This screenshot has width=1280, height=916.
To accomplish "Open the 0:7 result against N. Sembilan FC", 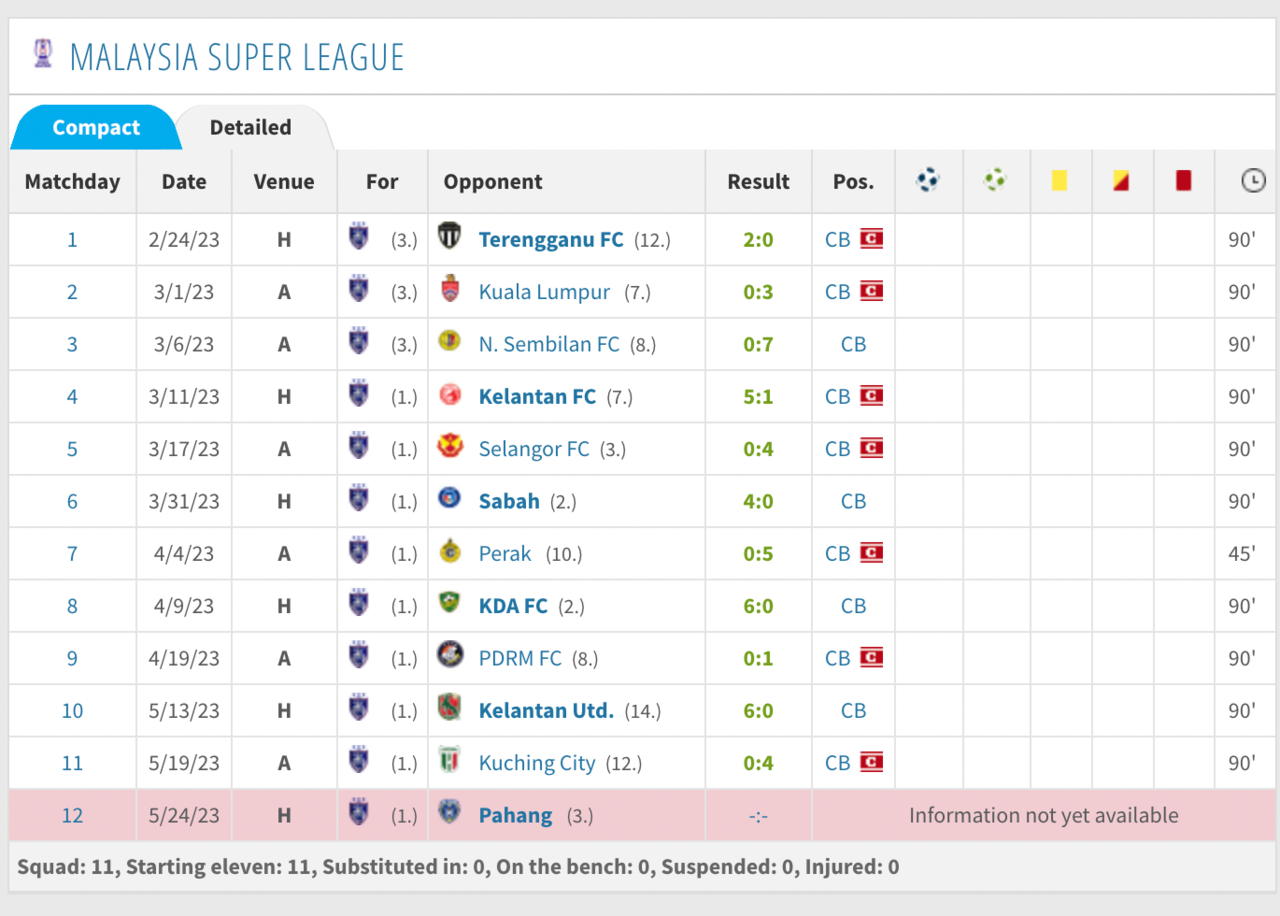I will 758,344.
